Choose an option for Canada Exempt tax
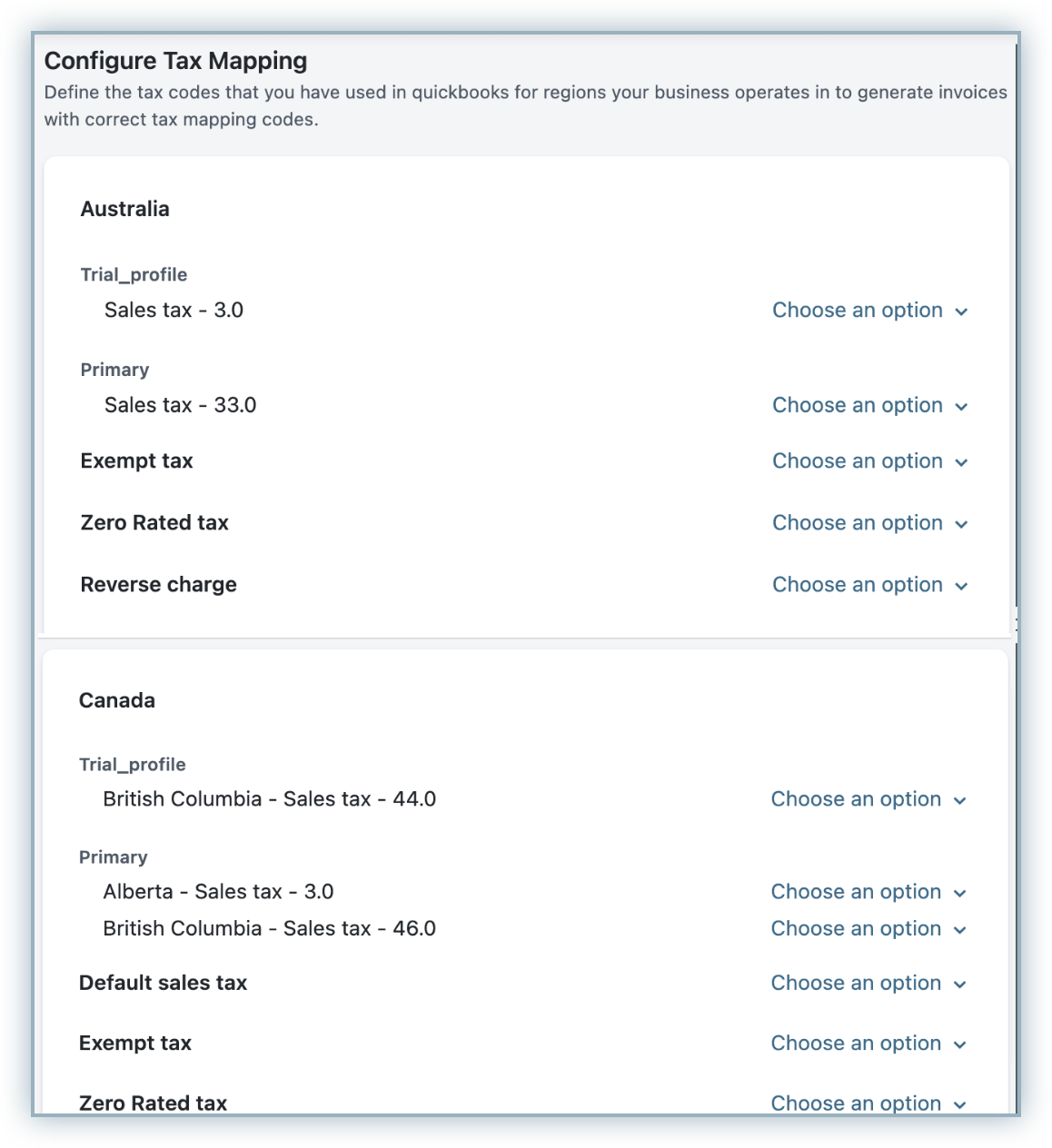 (868, 1044)
